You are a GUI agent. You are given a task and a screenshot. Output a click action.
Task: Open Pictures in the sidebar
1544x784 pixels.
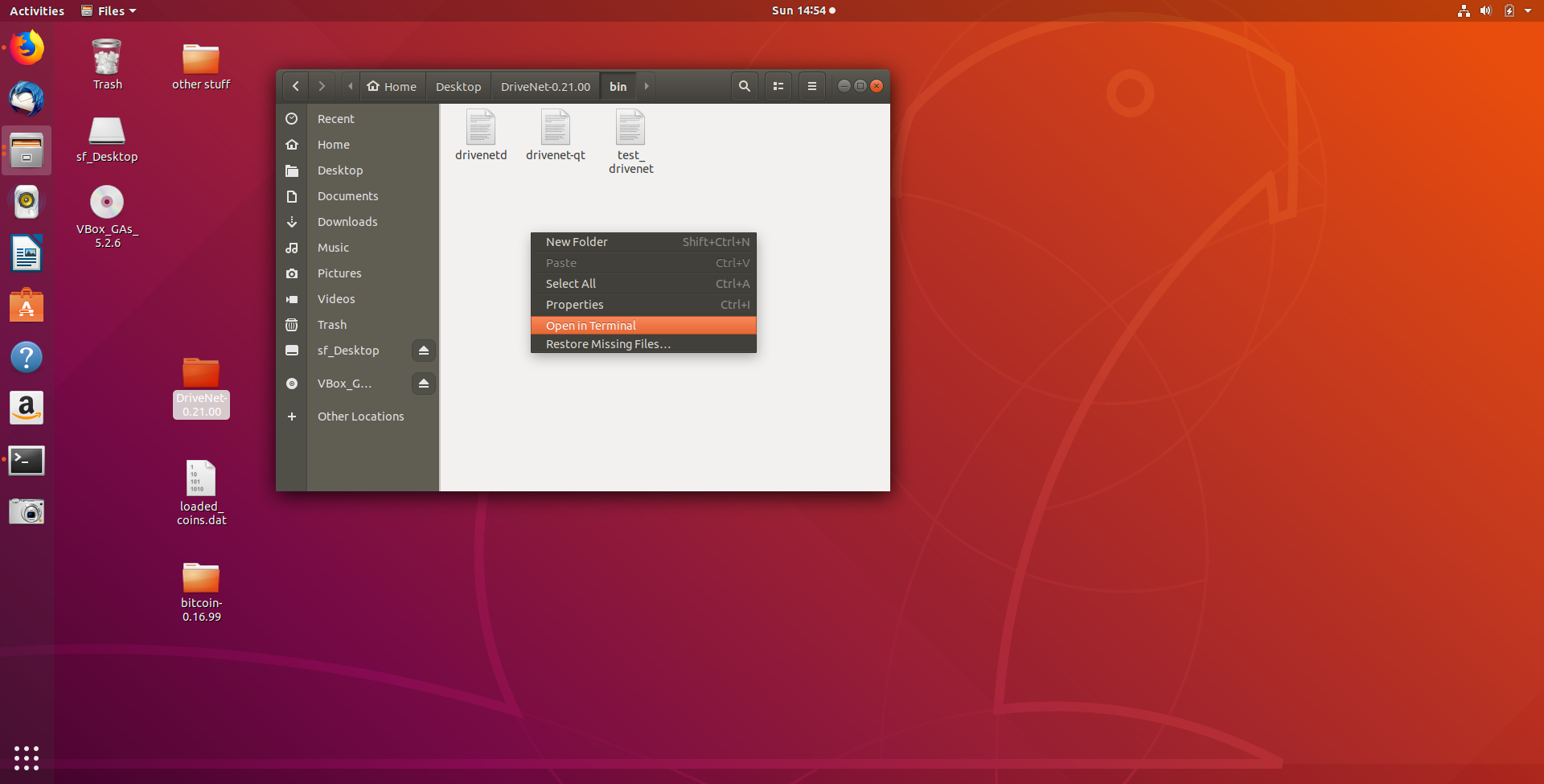358,273
